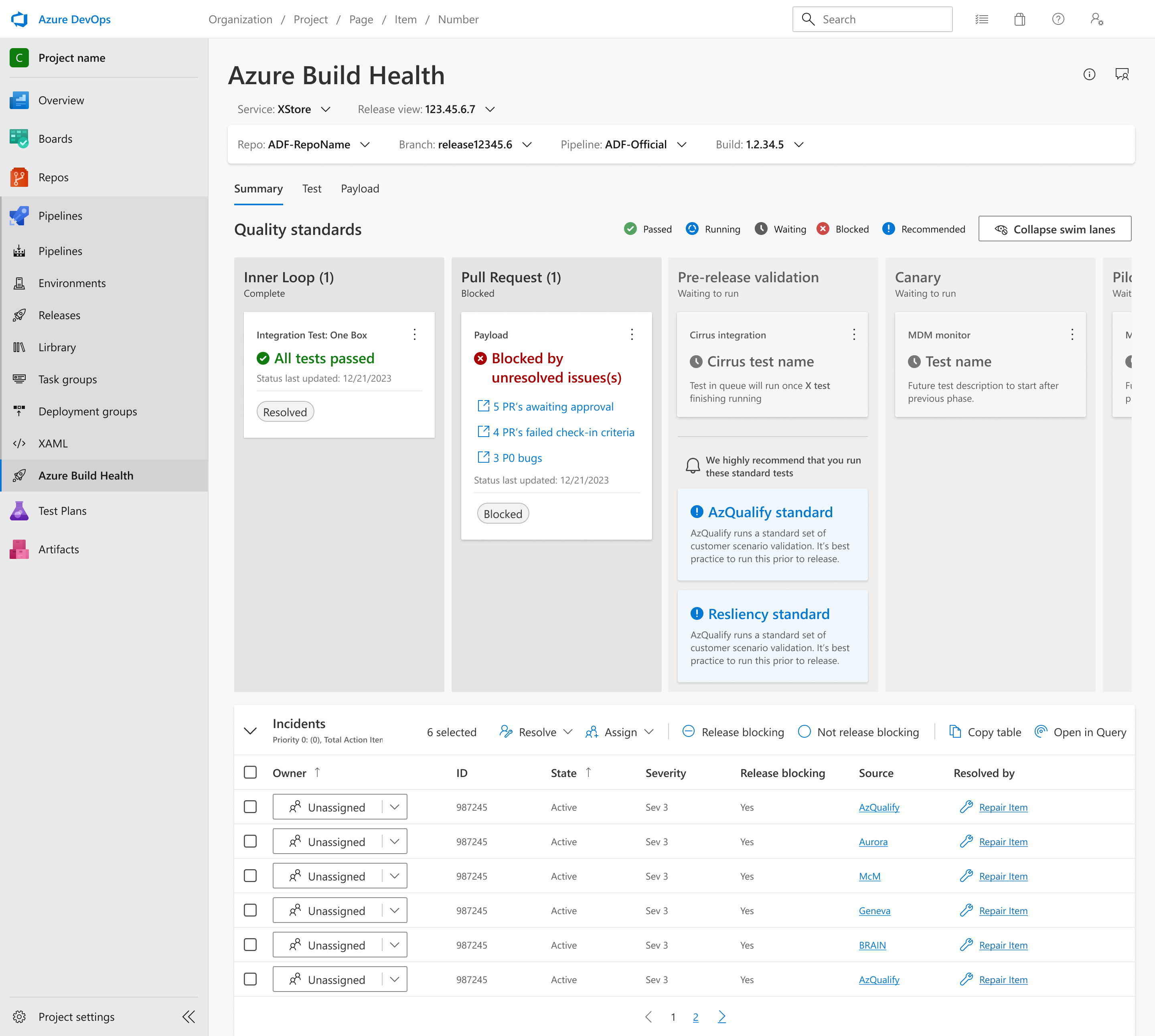Screen dimensions: 1155x1036
Task: Open the Assign dropdown
Action: 619,732
